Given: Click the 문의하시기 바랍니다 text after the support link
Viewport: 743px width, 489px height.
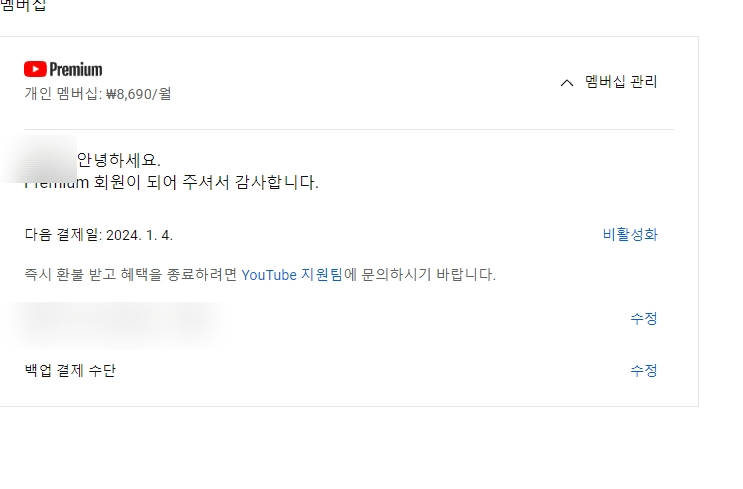Looking at the screenshot, I should tap(420, 275).
